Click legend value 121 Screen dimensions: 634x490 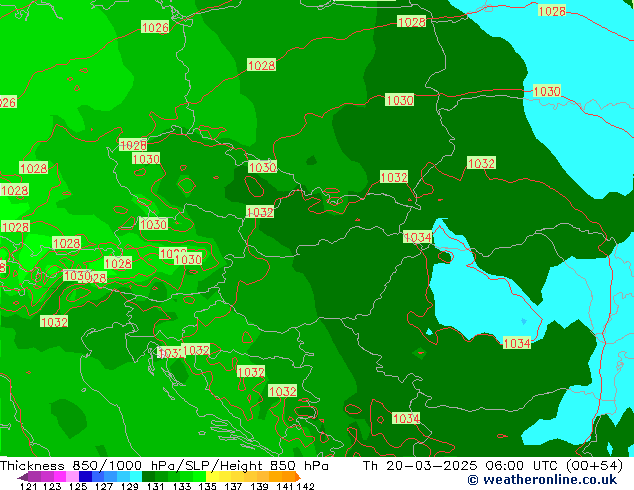pos(28,486)
